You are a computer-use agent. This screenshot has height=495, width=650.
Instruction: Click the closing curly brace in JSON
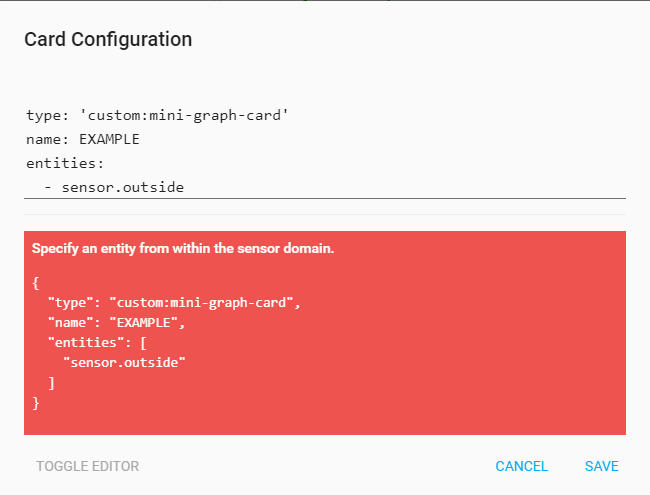coord(36,403)
